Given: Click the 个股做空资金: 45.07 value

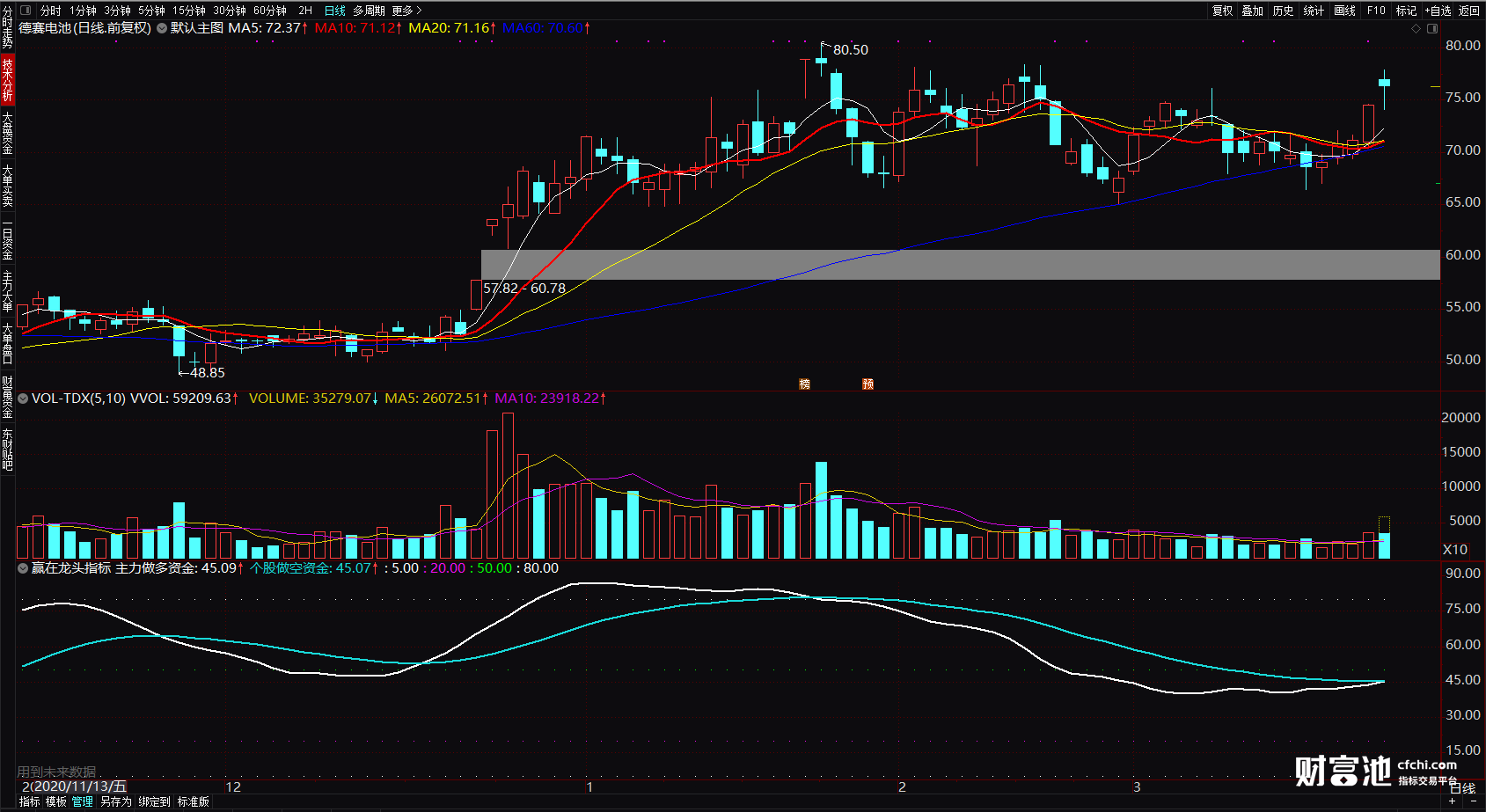Looking at the screenshot, I should click(x=314, y=568).
